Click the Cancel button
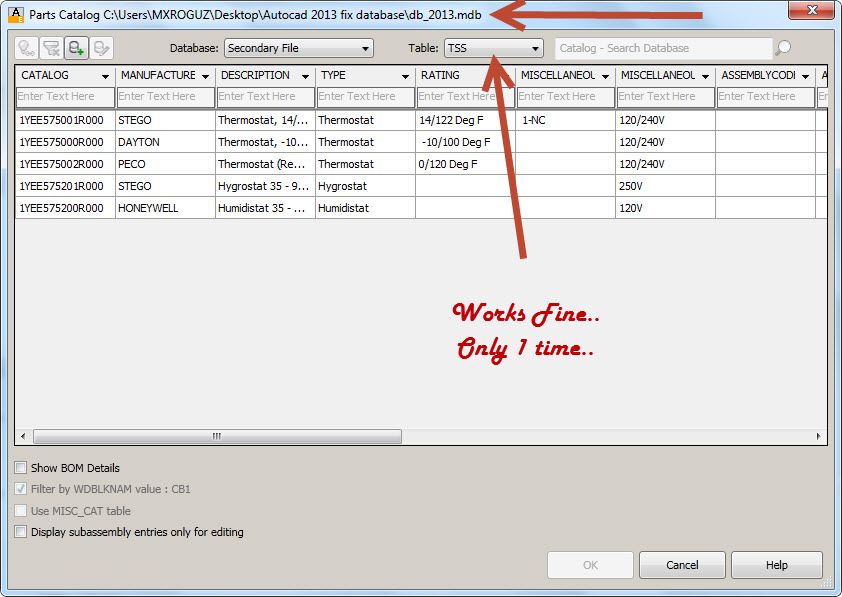 682,565
